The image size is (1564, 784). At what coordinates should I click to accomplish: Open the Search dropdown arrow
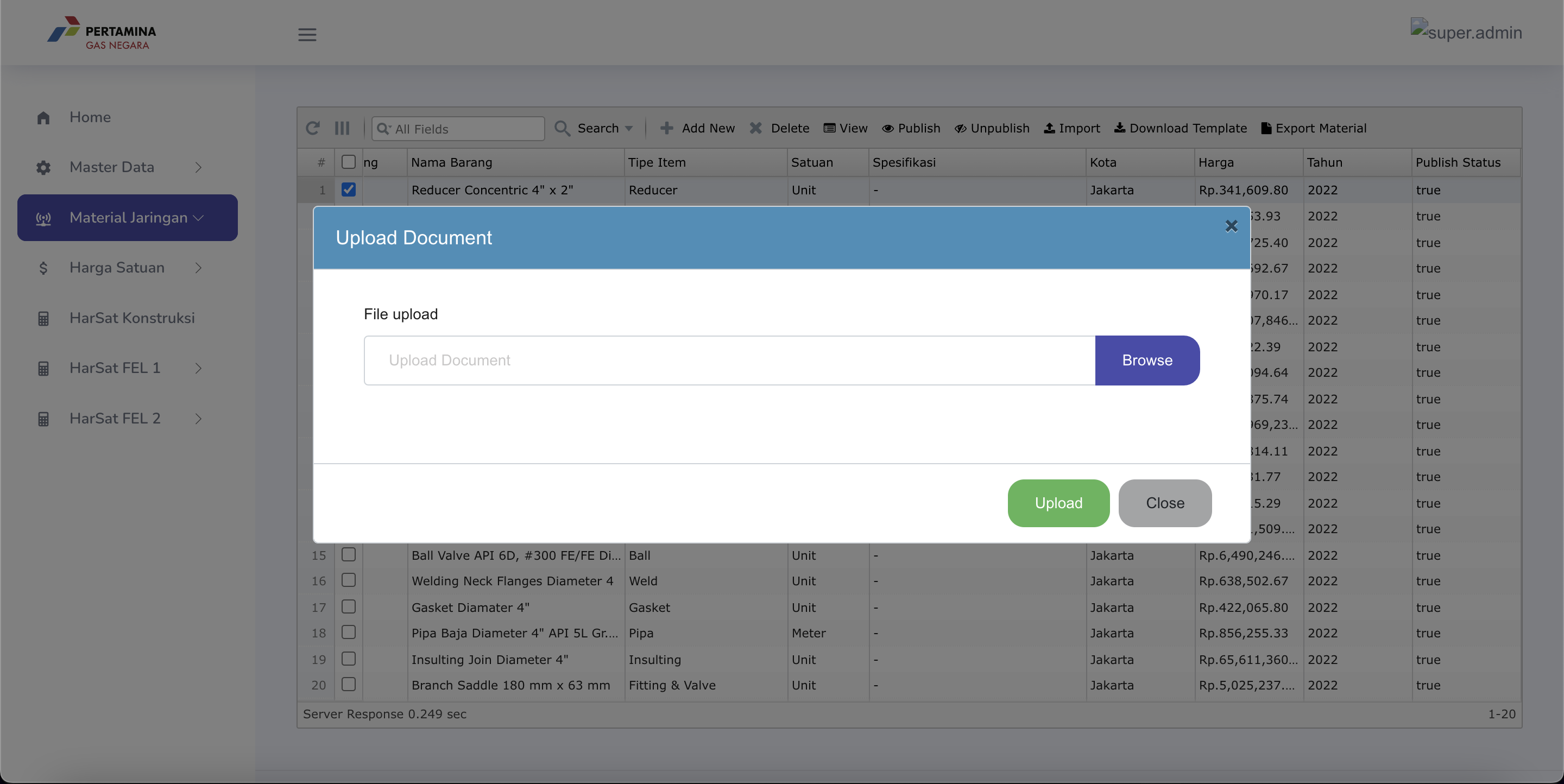[629, 129]
